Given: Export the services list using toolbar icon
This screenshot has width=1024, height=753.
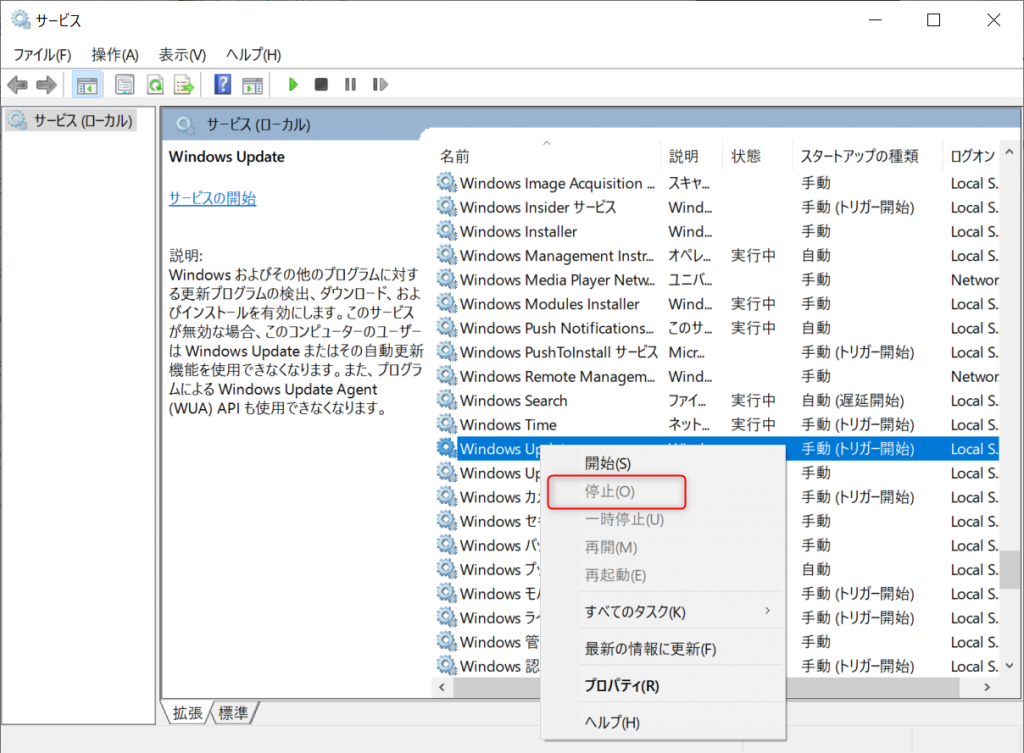Looking at the screenshot, I should click(x=184, y=84).
